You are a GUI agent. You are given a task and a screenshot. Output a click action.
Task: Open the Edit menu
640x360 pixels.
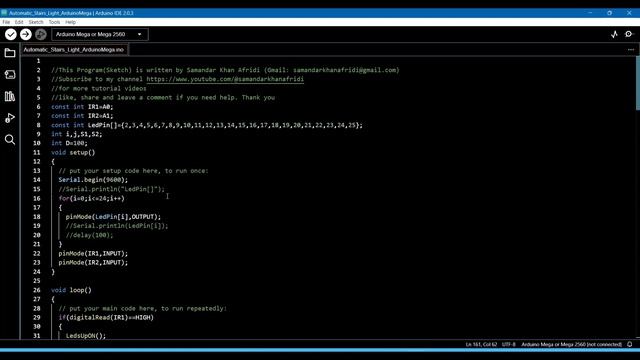pos(19,22)
